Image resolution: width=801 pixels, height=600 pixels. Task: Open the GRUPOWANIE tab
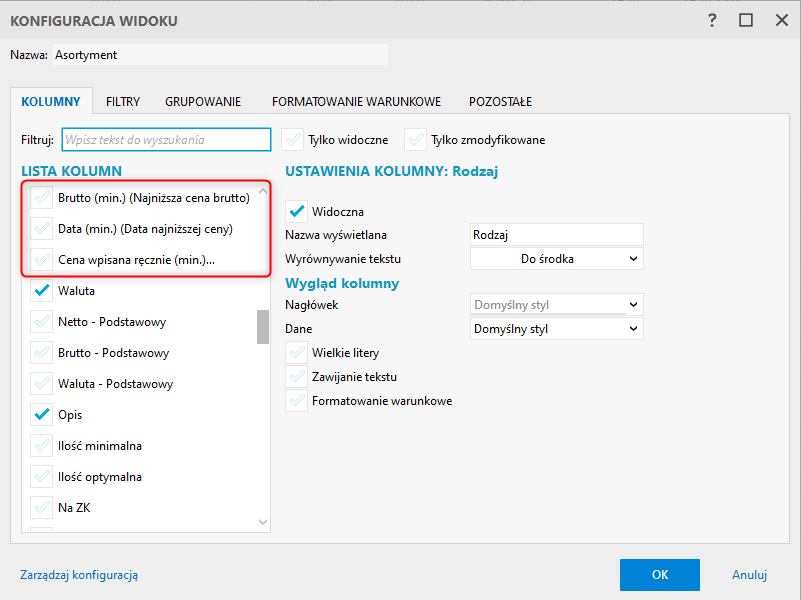(203, 102)
